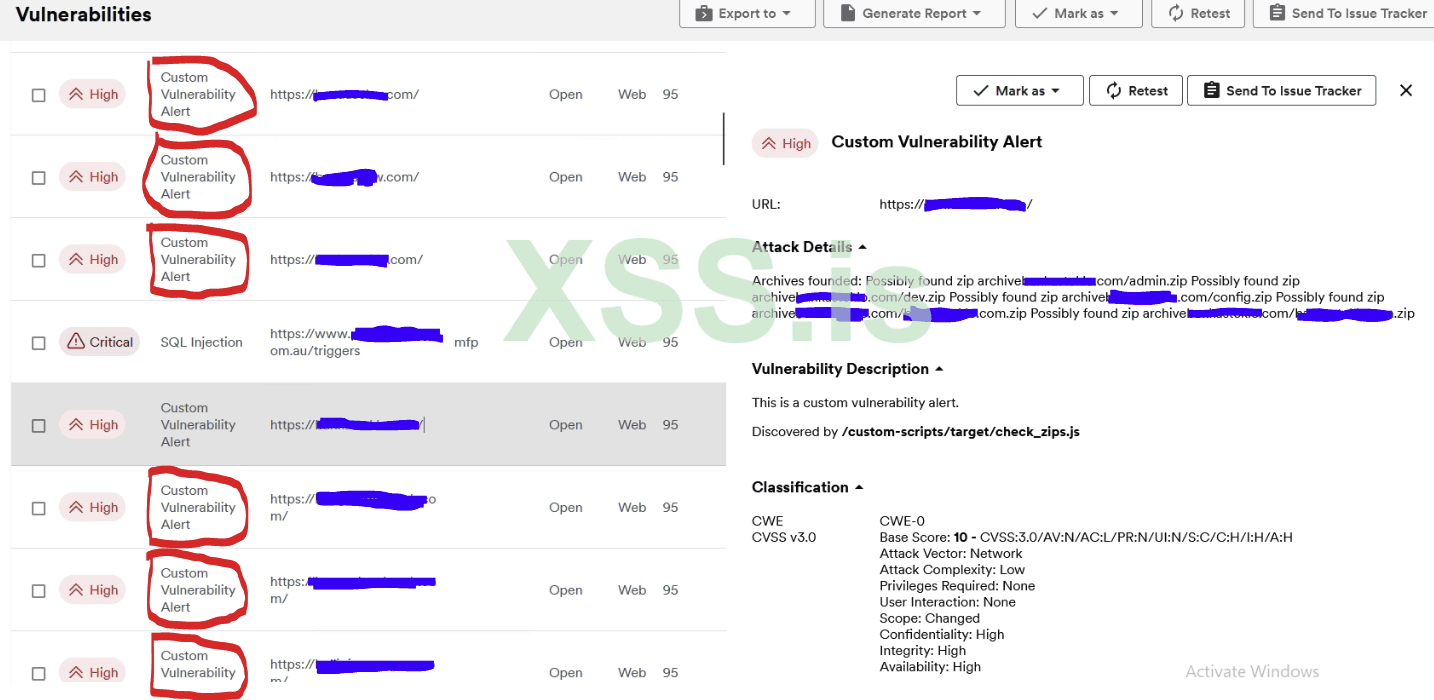This screenshot has height=700, width=1434.
Task: Click Web in the highlighted row
Action: [x=632, y=425]
